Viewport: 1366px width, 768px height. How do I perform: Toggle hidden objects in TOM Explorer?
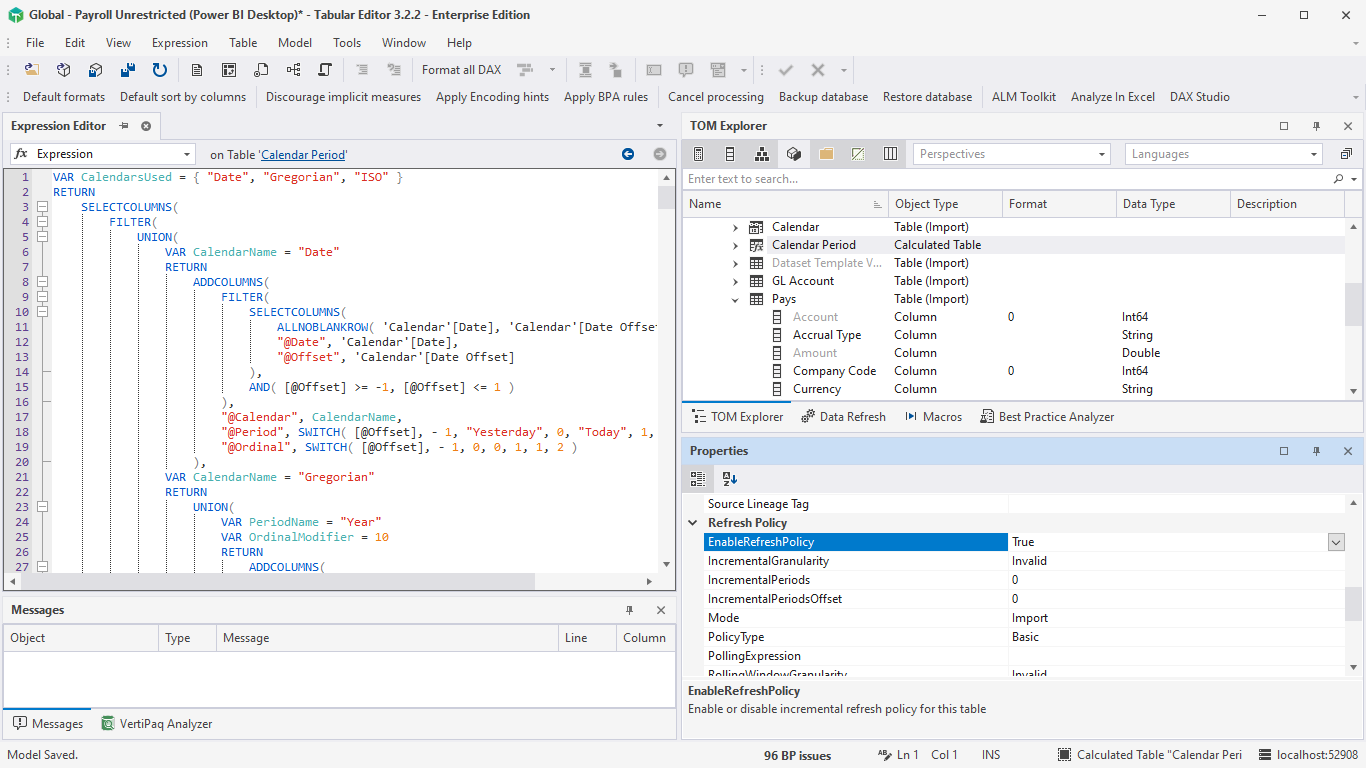858,154
